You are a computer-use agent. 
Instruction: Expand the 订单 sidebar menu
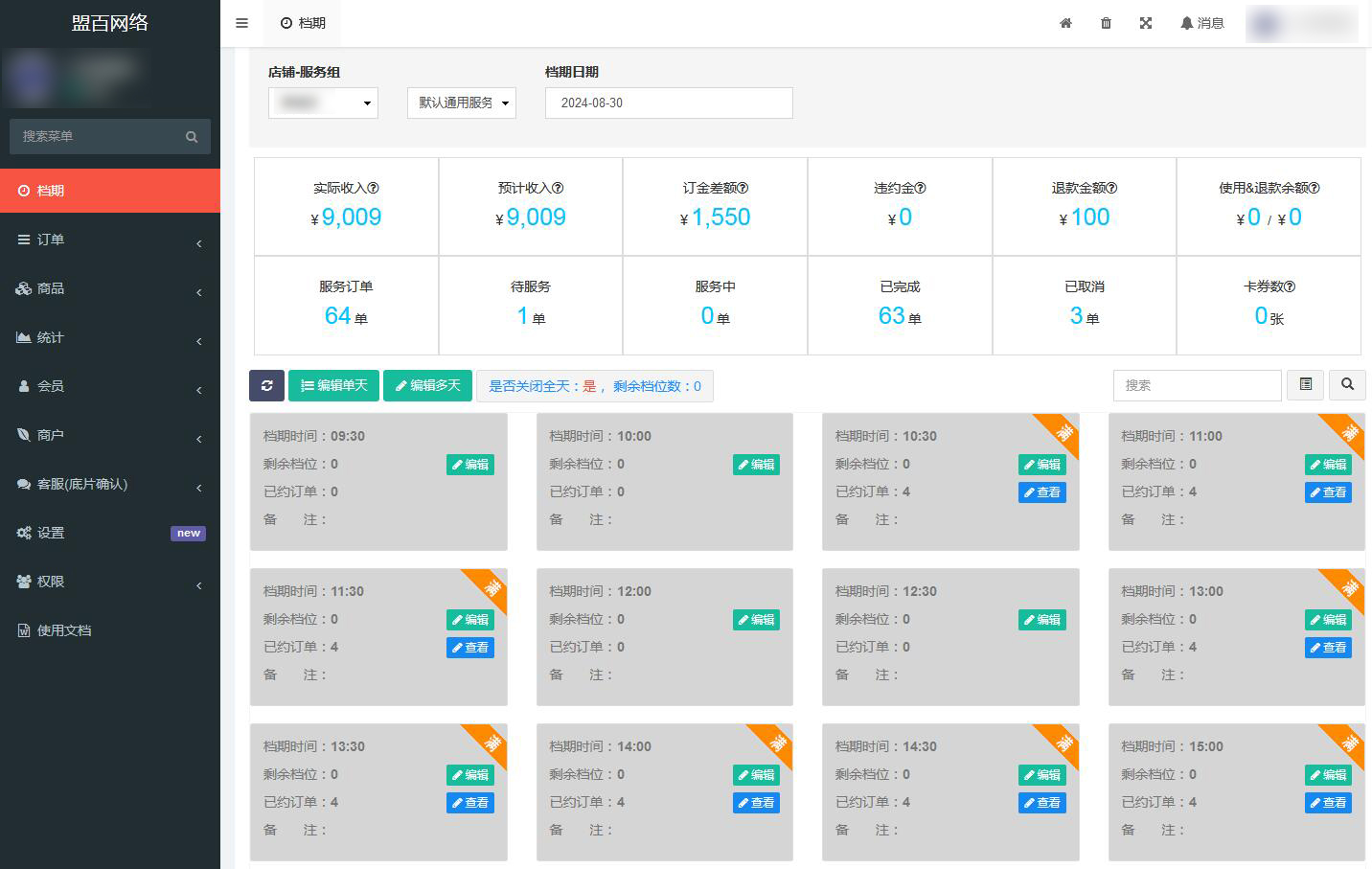[x=110, y=240]
